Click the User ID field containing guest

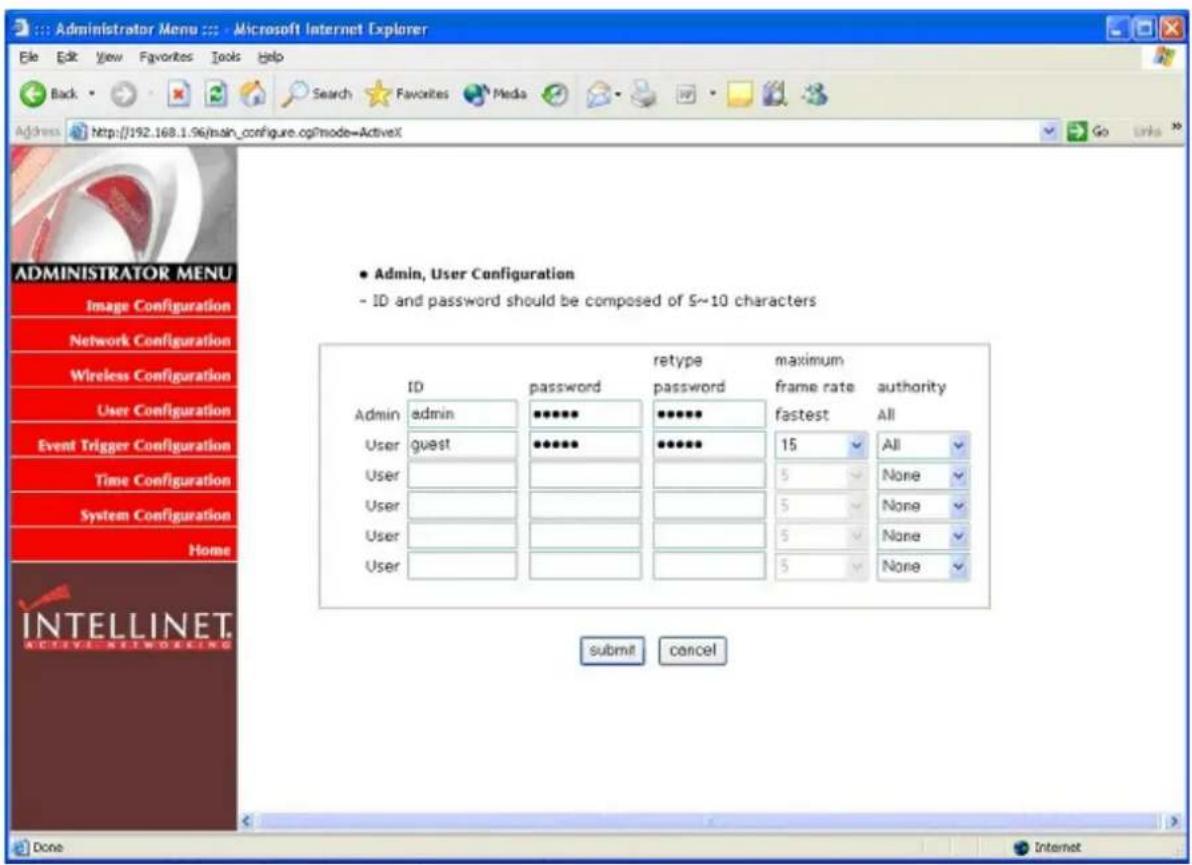coord(462,445)
